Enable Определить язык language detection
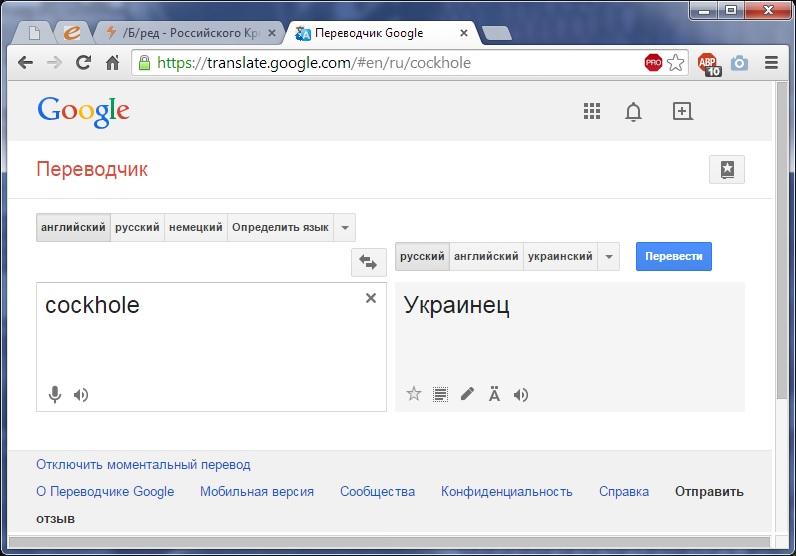Screen dimensions: 796x556 click(280, 227)
